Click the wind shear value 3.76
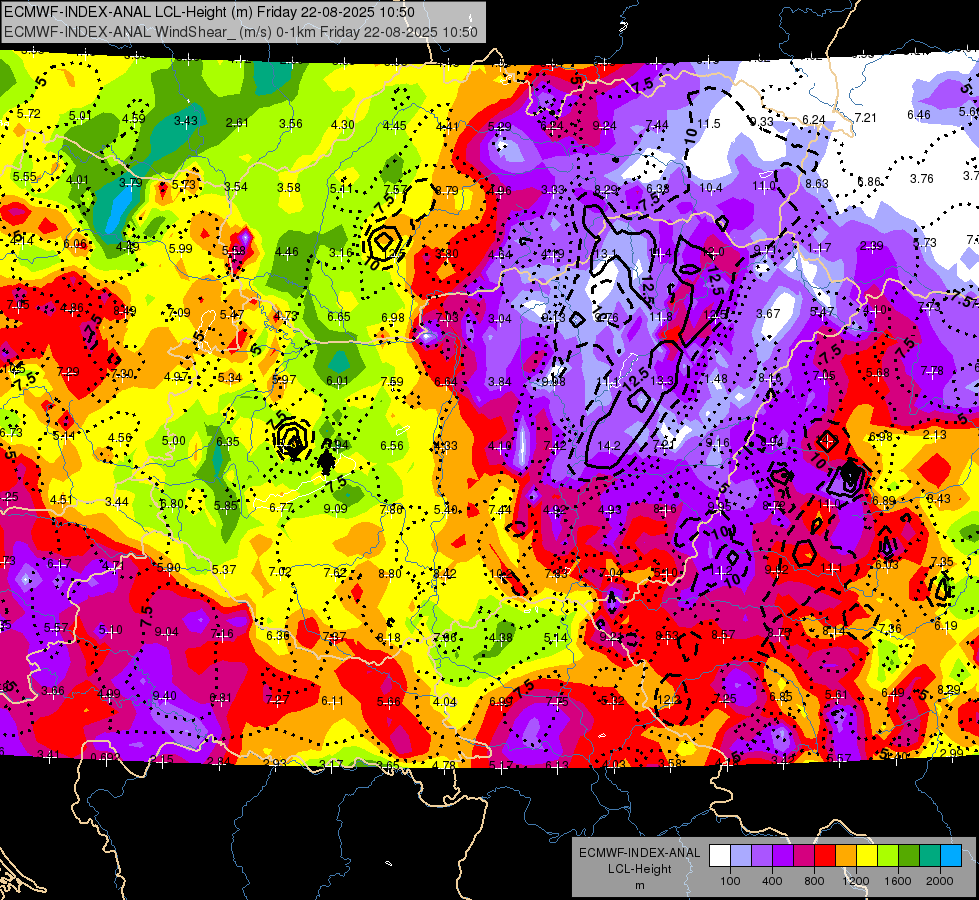Screen dimensions: 979x900 [x=922, y=179]
